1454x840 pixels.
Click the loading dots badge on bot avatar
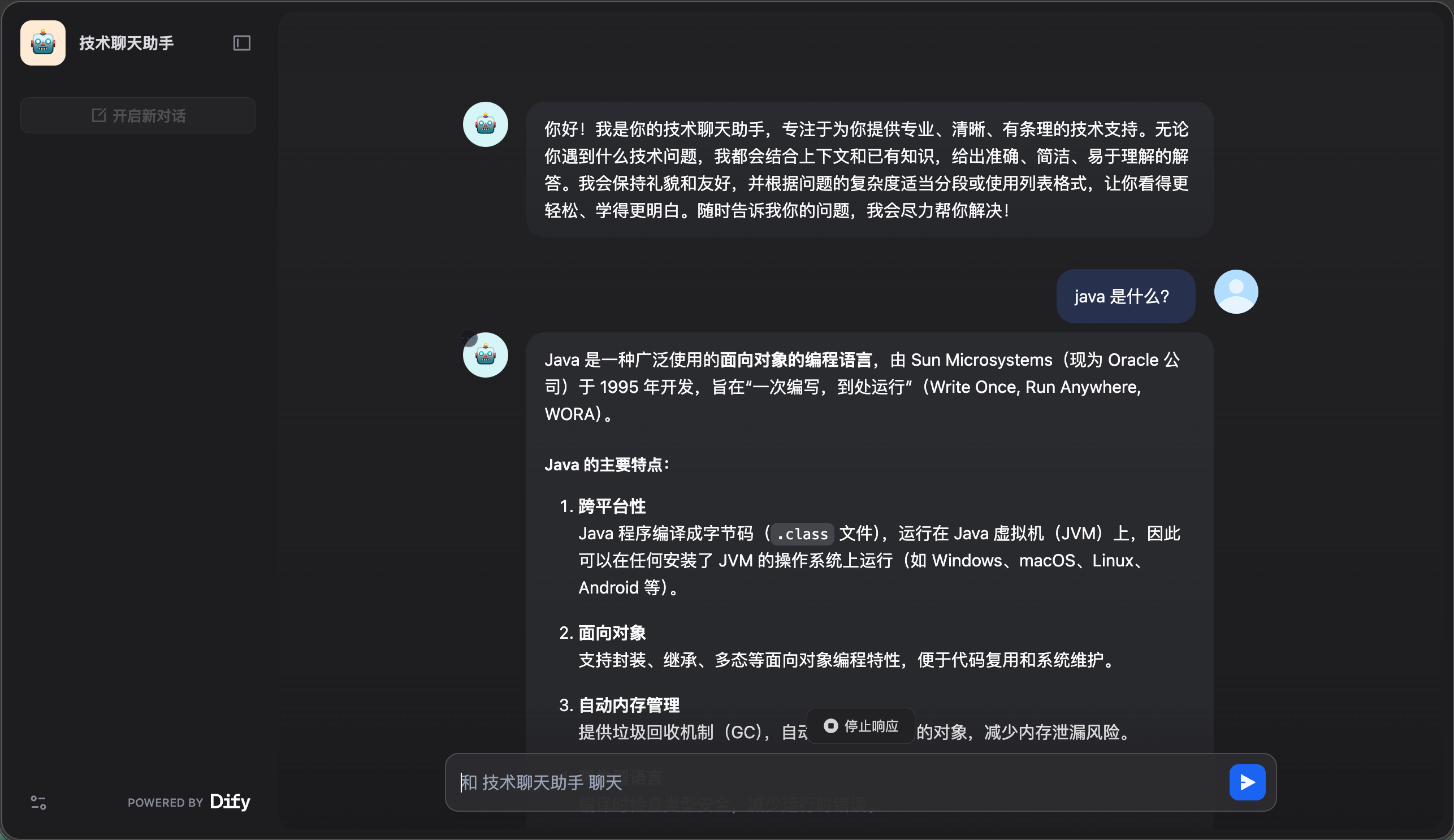point(468,338)
